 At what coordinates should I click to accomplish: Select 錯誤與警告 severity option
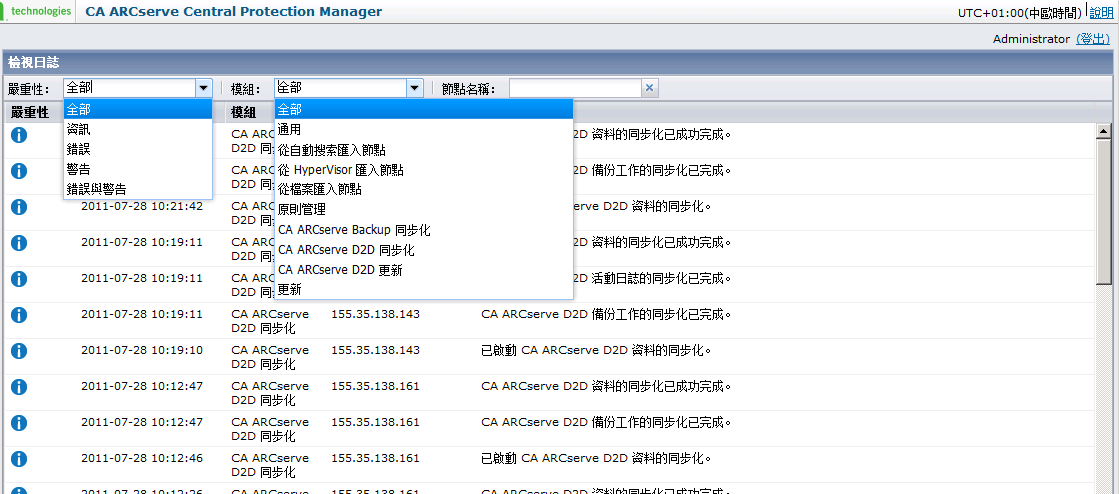[x=138, y=190]
